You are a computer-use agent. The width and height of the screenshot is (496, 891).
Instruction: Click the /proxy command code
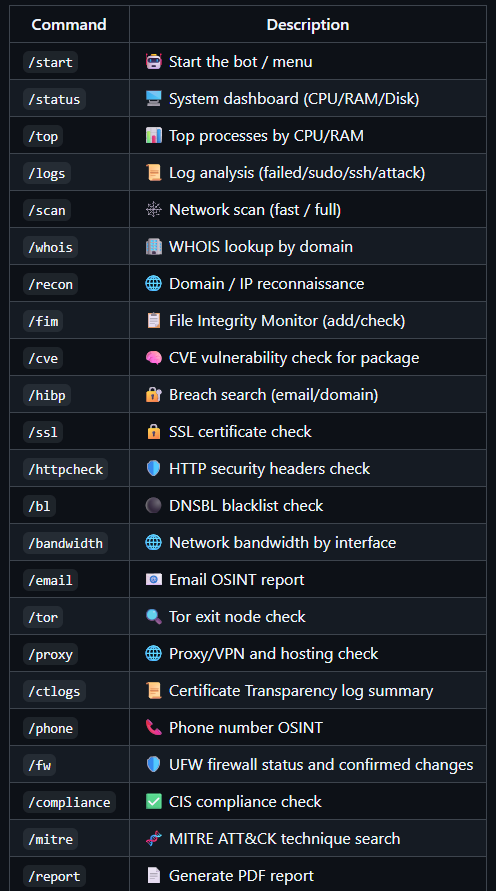click(x=51, y=654)
